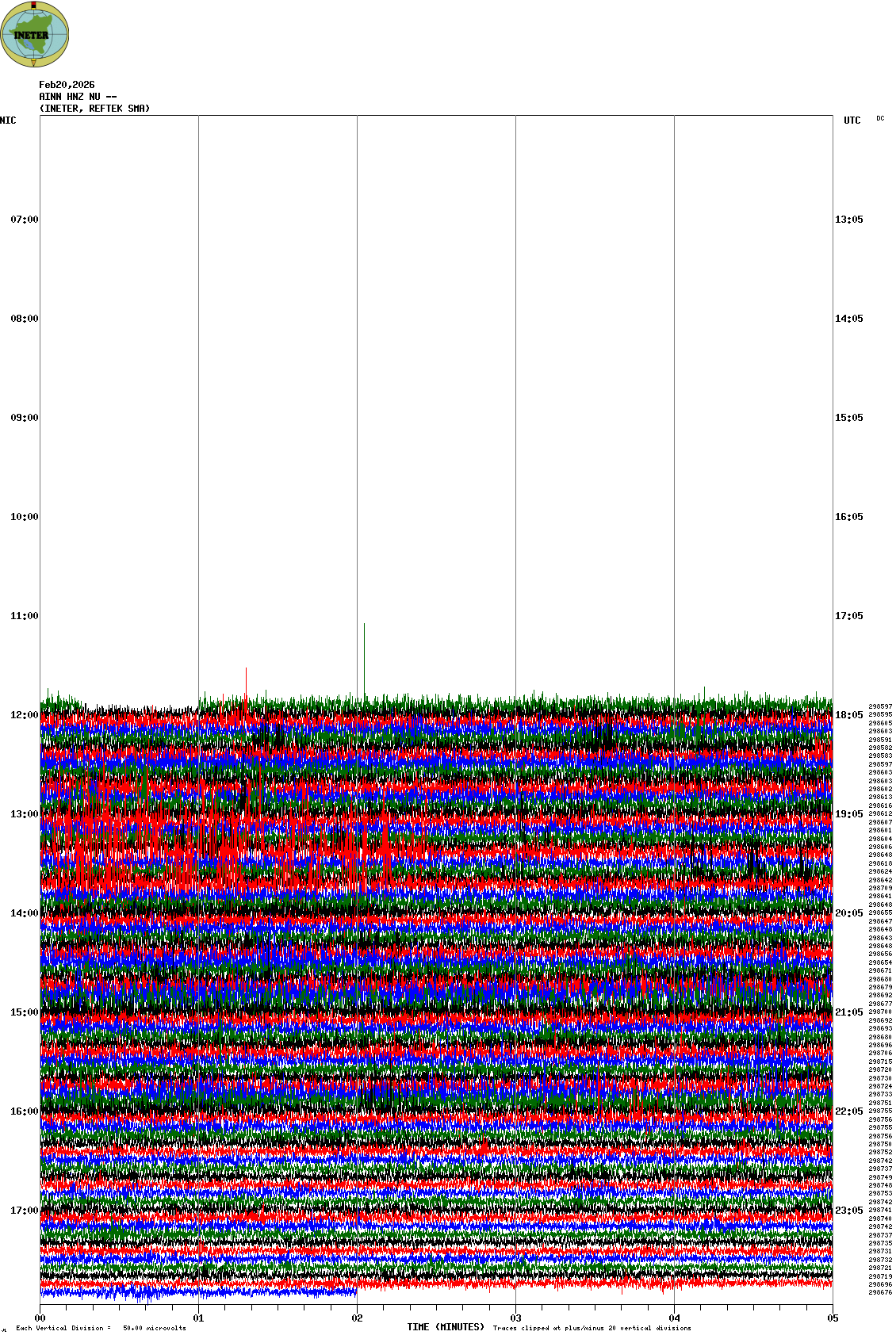Click the NIC local time header
896x1339 pixels.
coord(8,121)
